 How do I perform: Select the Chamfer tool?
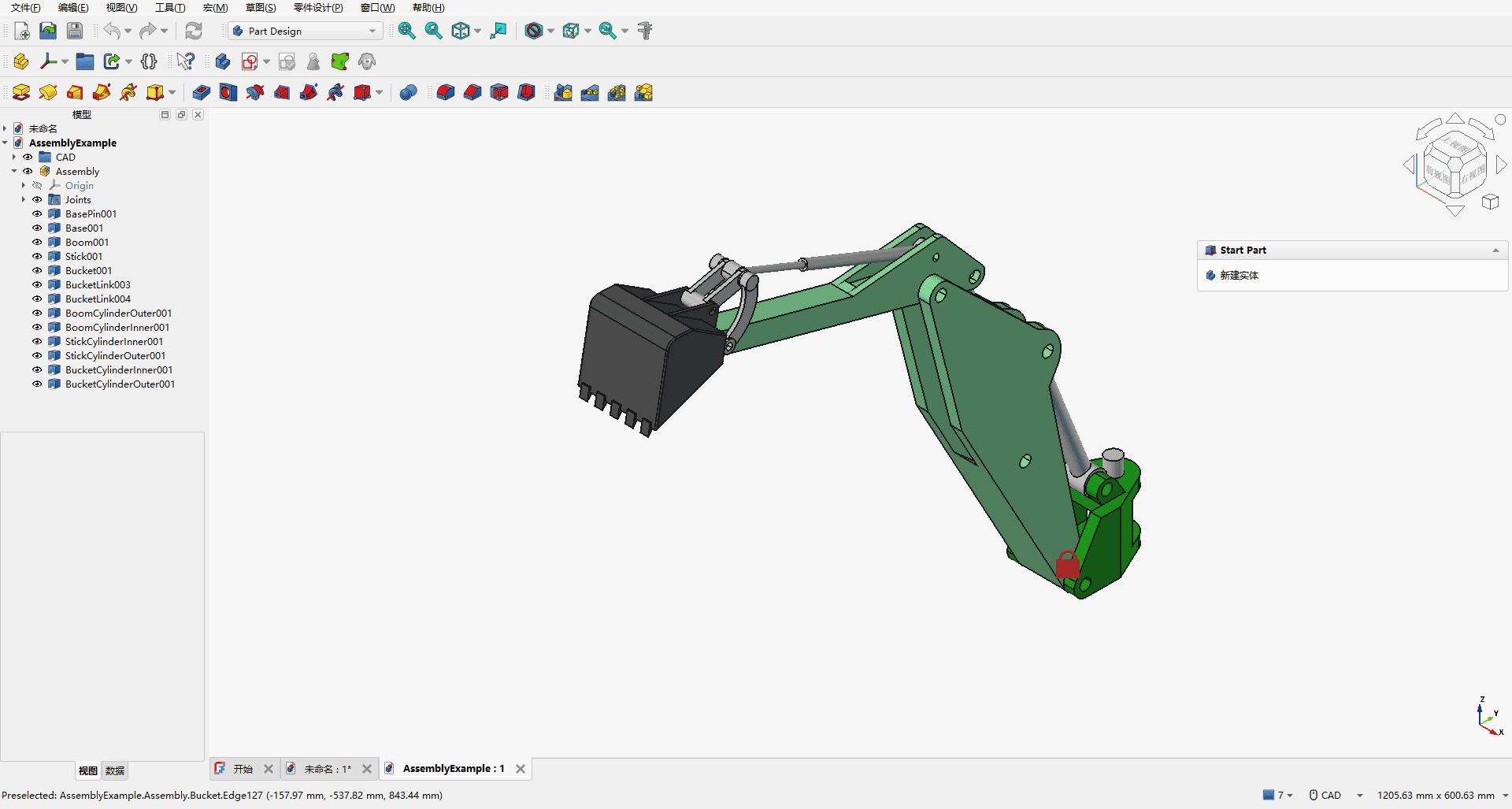pyautogui.click(x=472, y=92)
